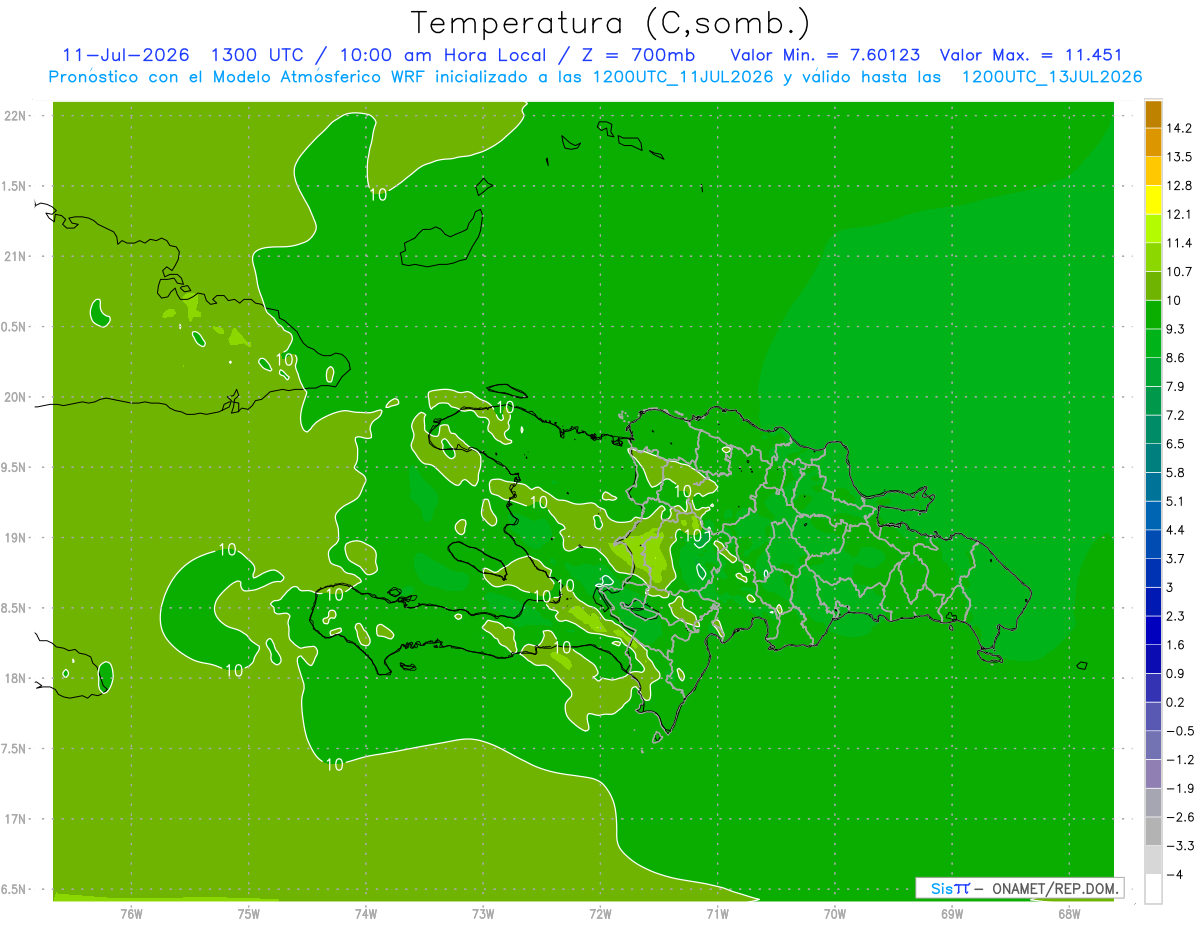1200x927 pixels.
Task: Click the 18N latitude axis label
Action: coord(16,679)
